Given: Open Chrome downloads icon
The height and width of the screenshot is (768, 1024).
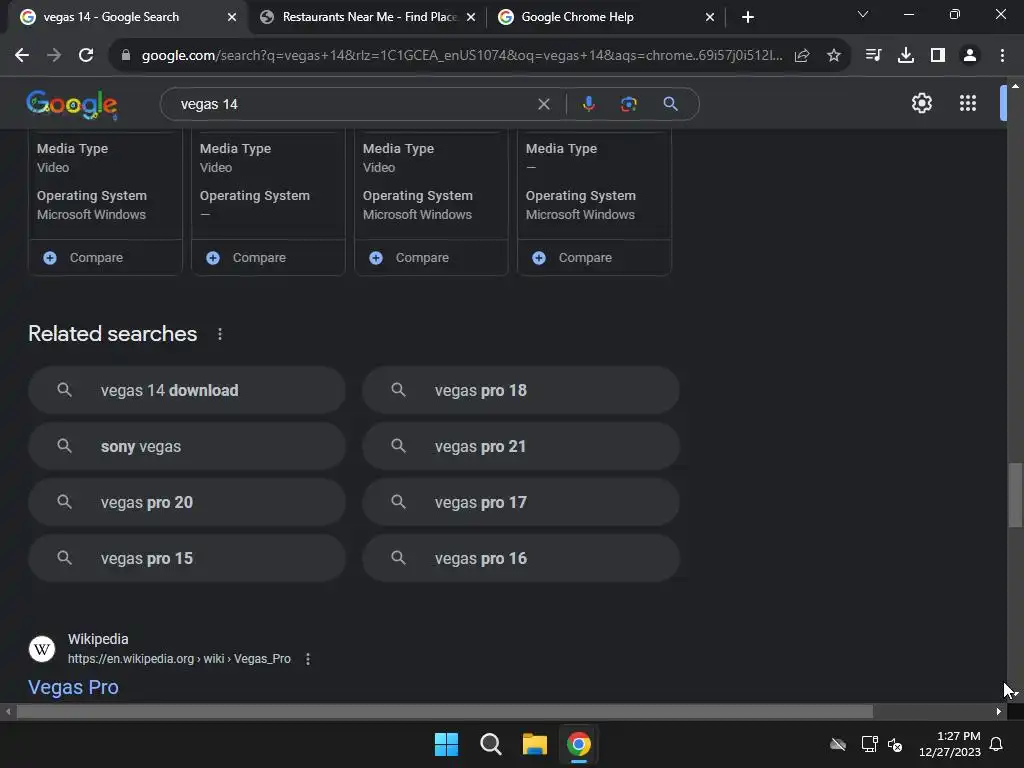Looking at the screenshot, I should point(906,56).
